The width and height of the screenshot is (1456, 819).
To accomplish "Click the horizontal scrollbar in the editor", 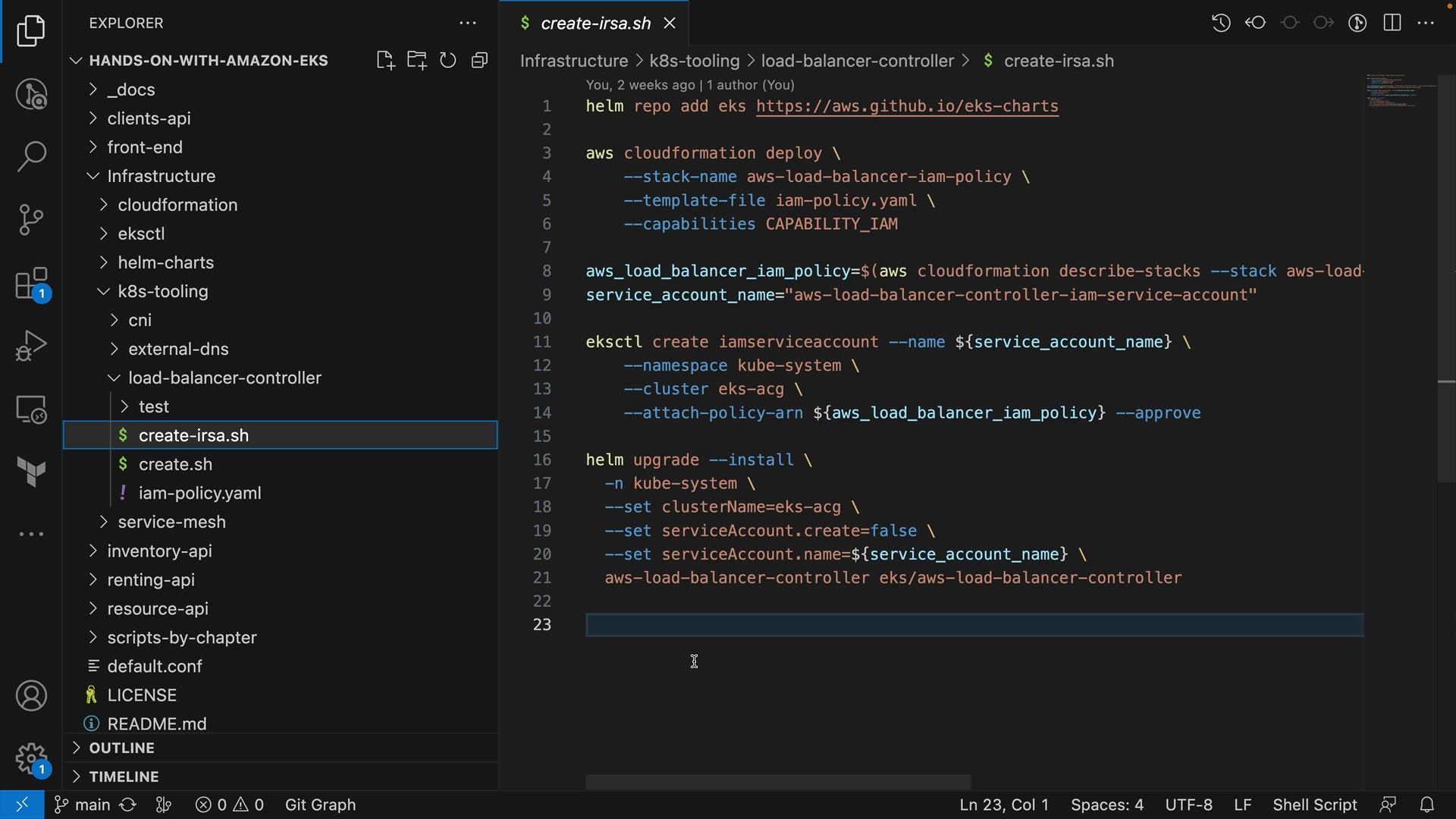I will pos(778,781).
